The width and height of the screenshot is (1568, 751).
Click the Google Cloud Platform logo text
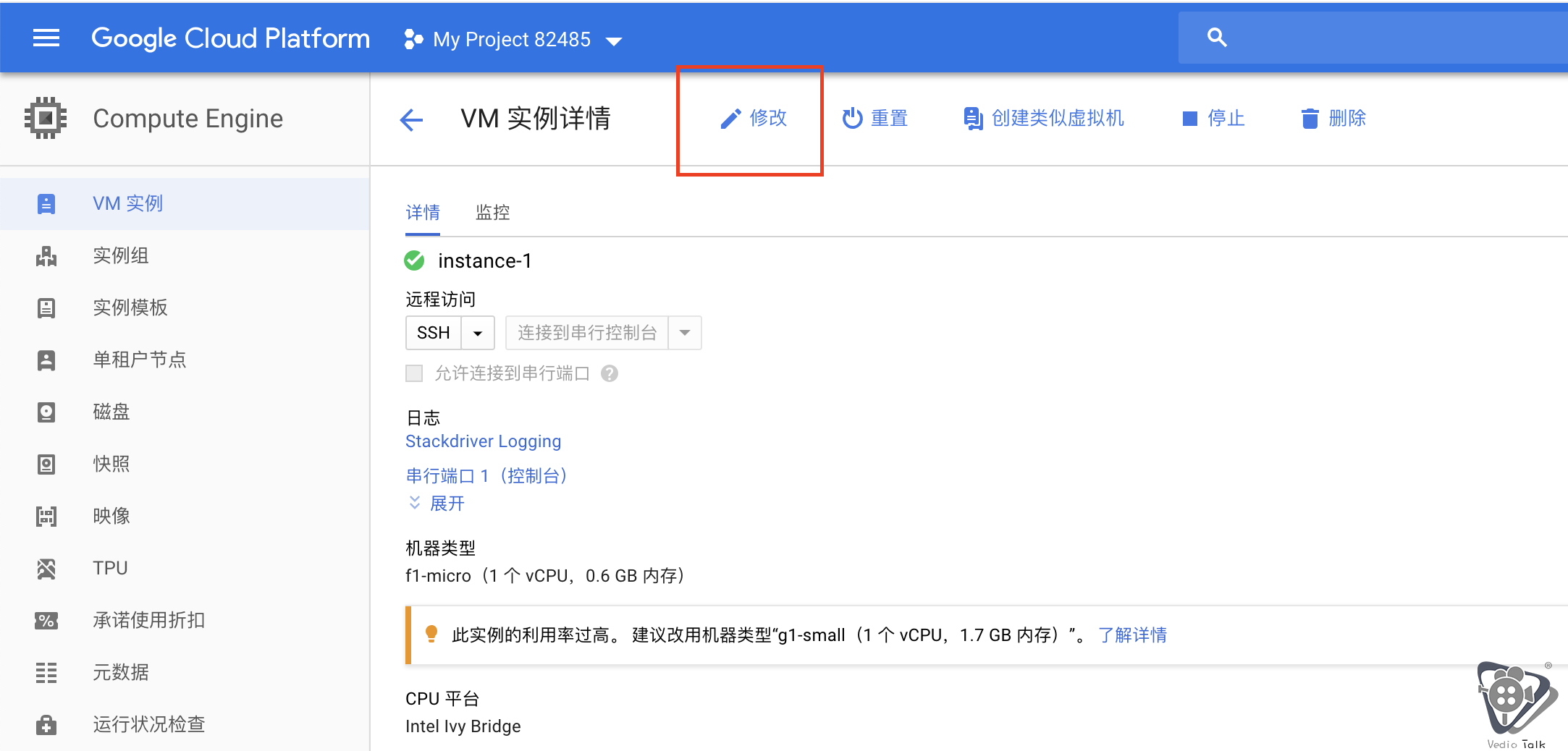coord(230,38)
